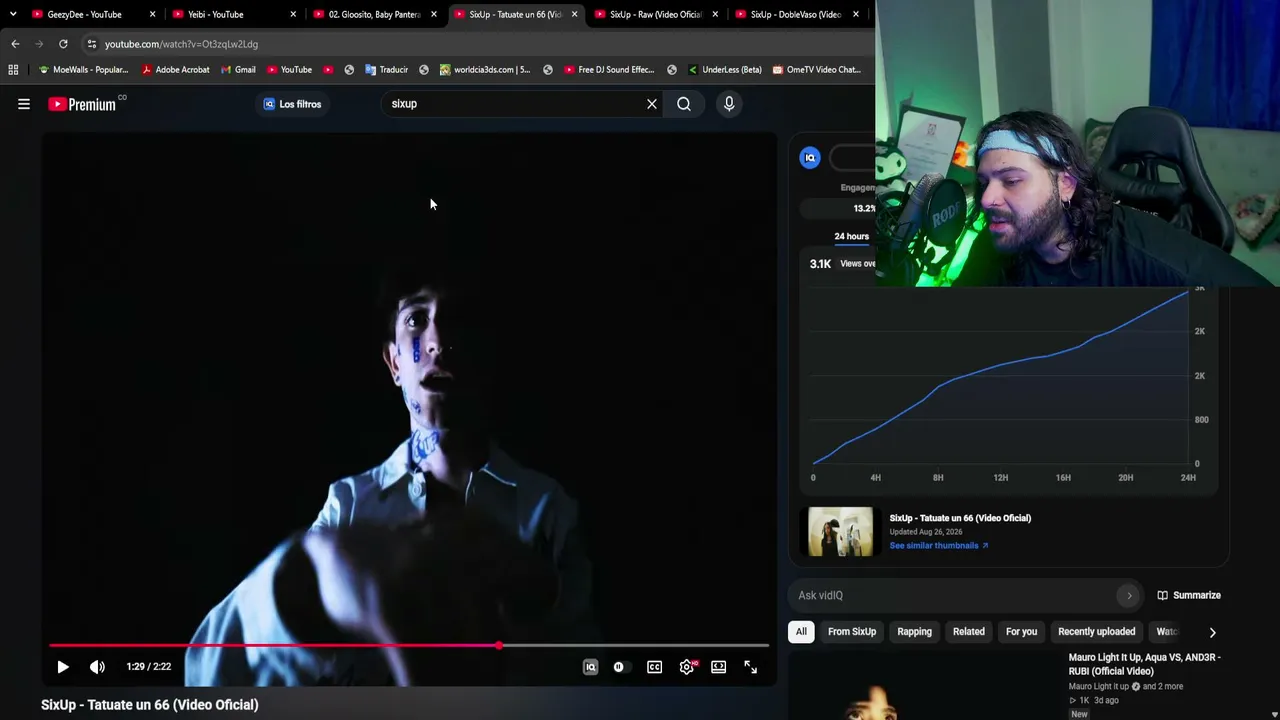Click the Los filtros button
Viewport: 1280px width, 720px height.
pyautogui.click(x=292, y=104)
